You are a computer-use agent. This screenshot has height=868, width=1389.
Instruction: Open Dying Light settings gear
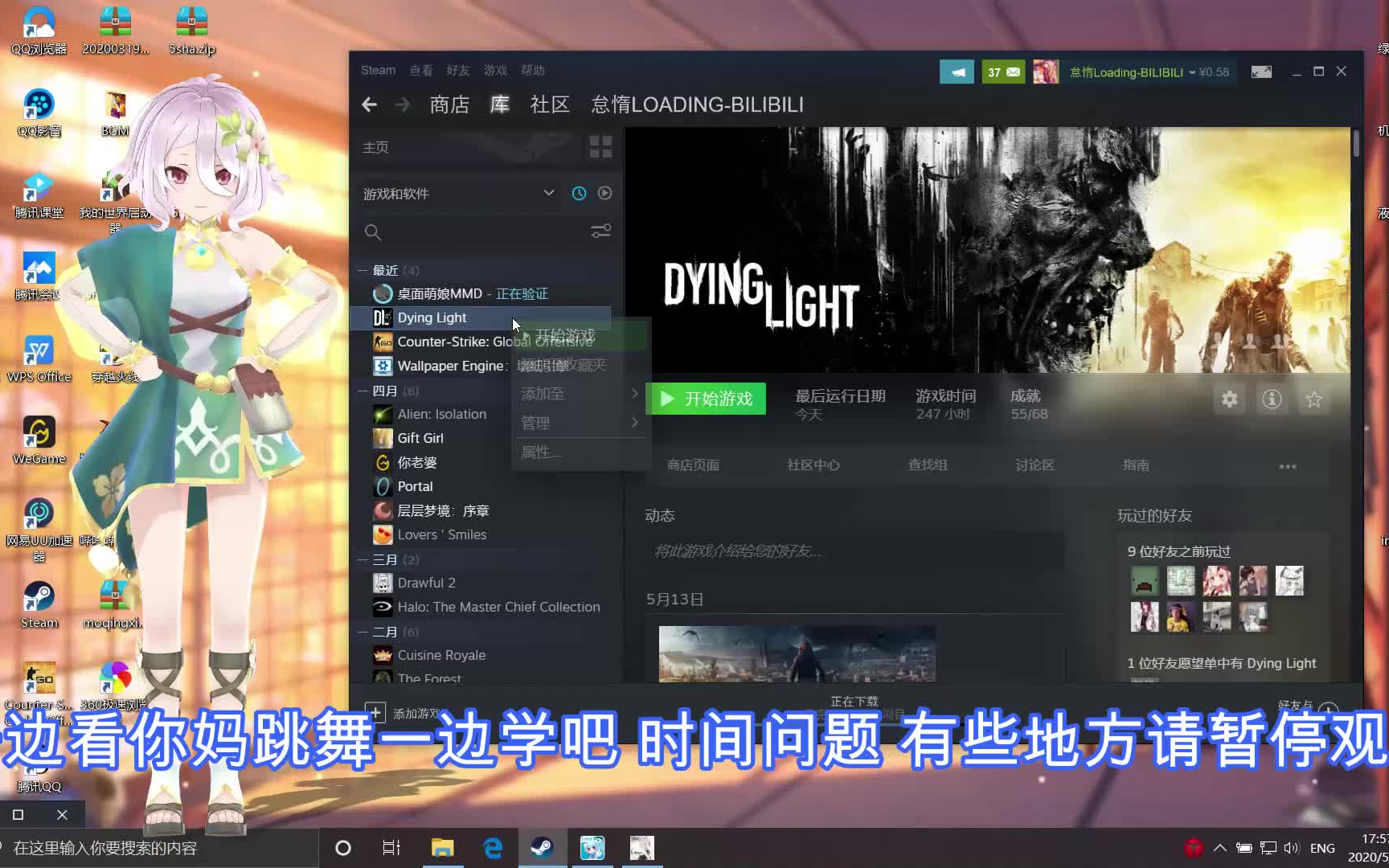coord(1229,399)
